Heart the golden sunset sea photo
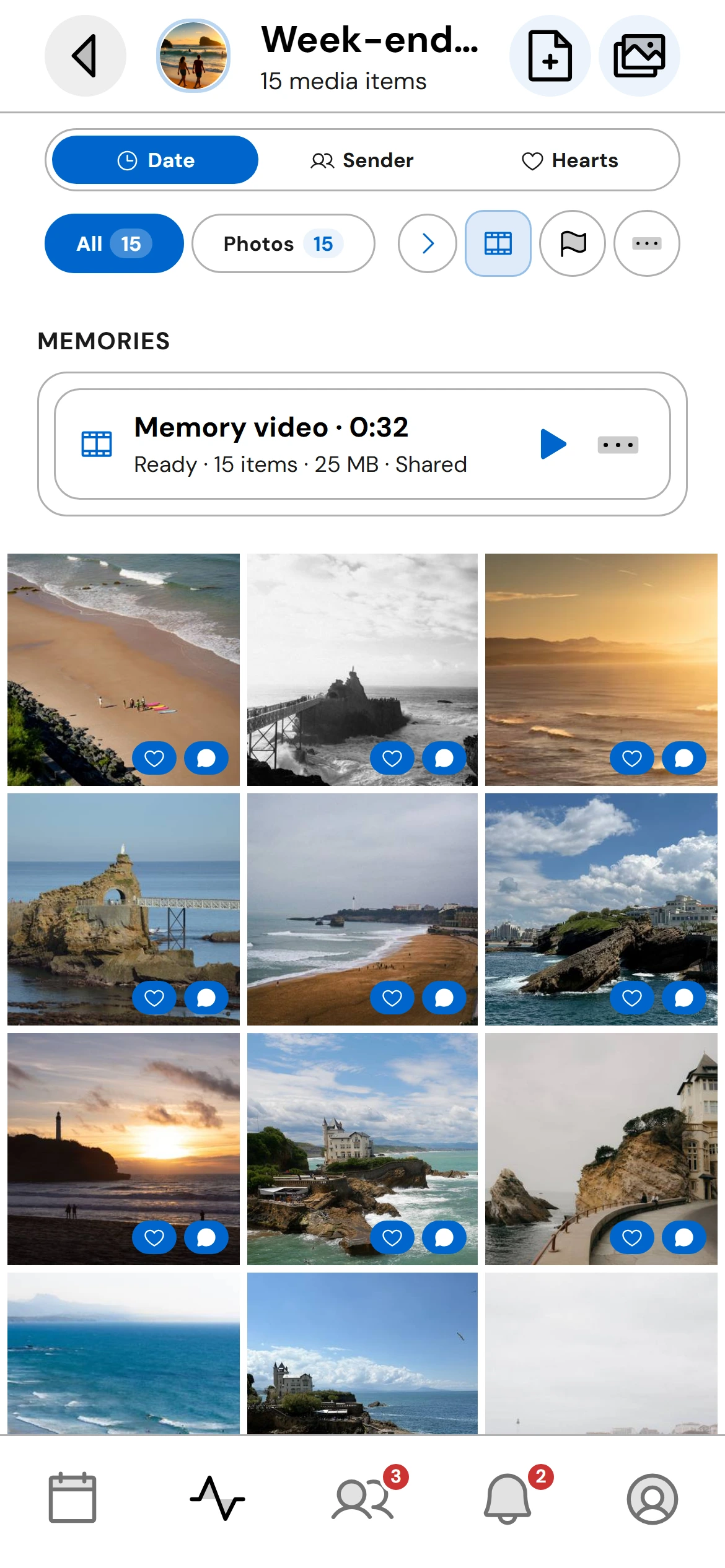The height and width of the screenshot is (1568, 725). click(632, 758)
